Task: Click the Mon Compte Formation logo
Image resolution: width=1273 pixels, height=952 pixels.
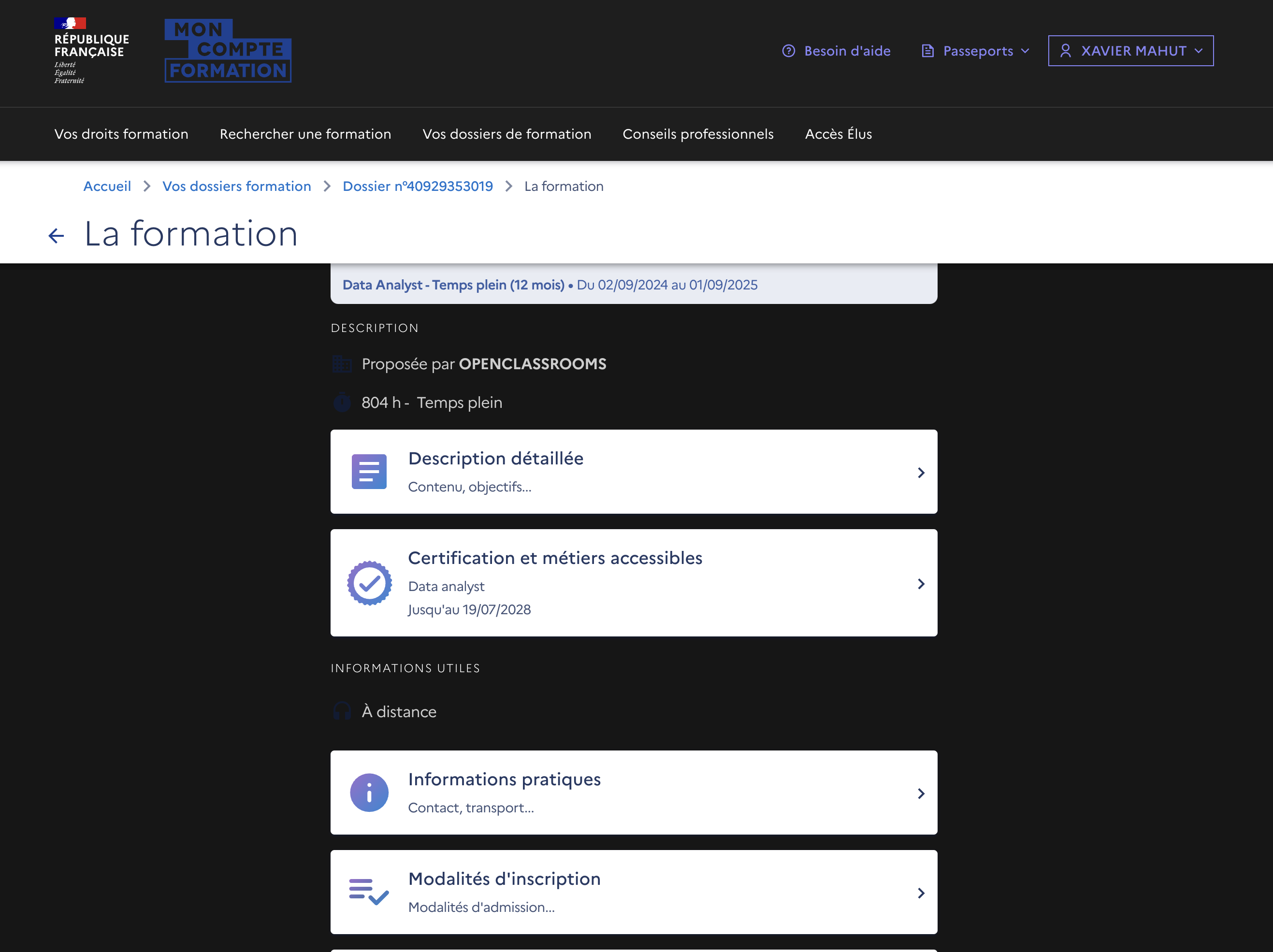Action: click(228, 51)
